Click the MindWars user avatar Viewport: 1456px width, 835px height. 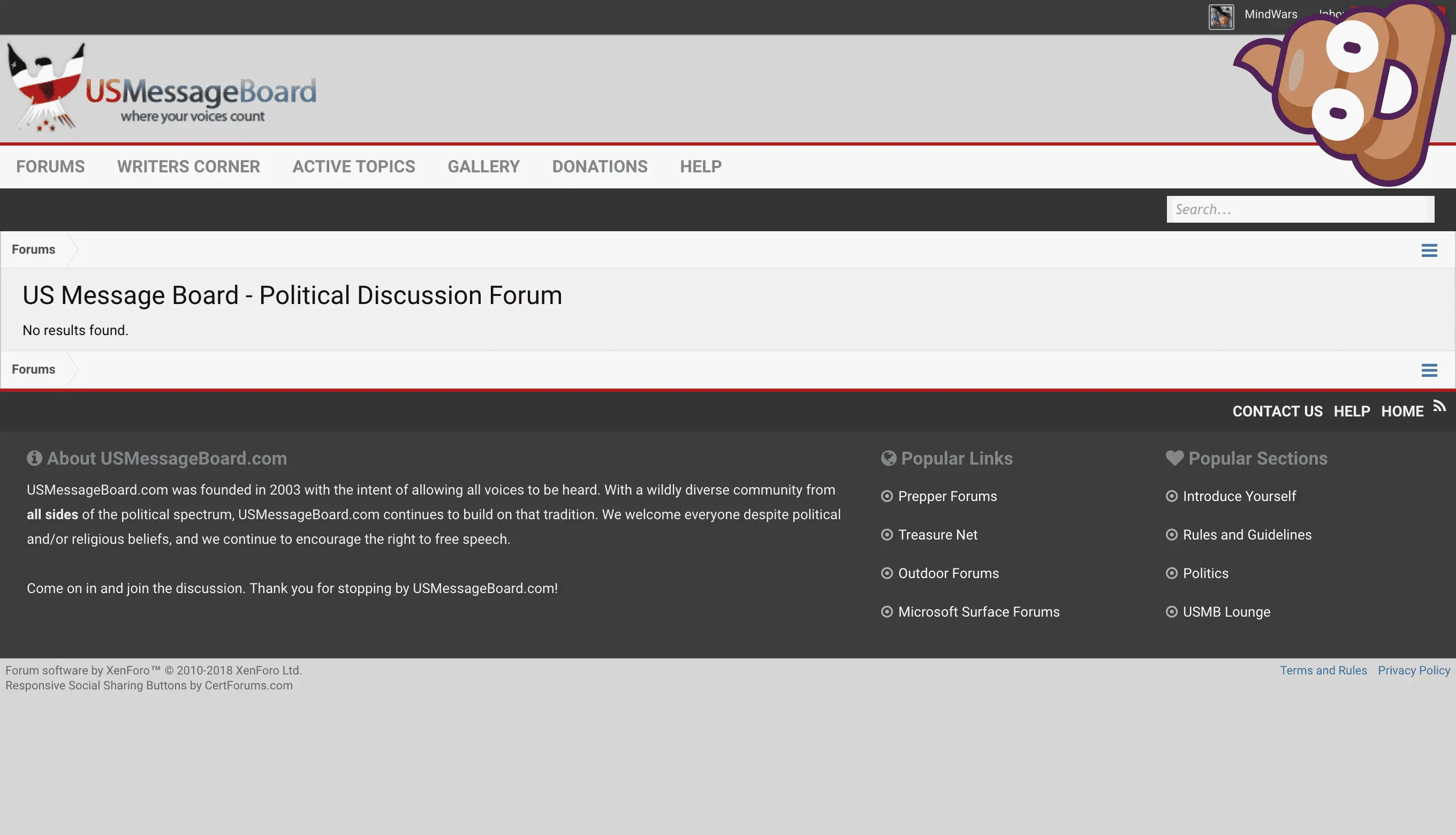[1221, 16]
